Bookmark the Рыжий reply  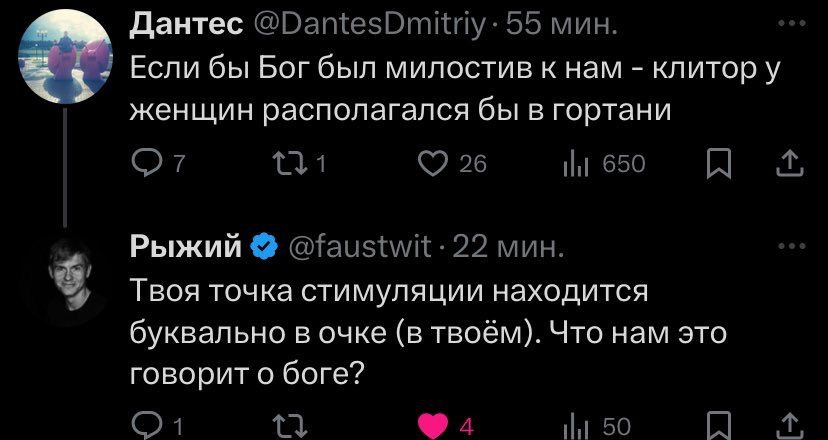pyautogui.click(x=721, y=427)
